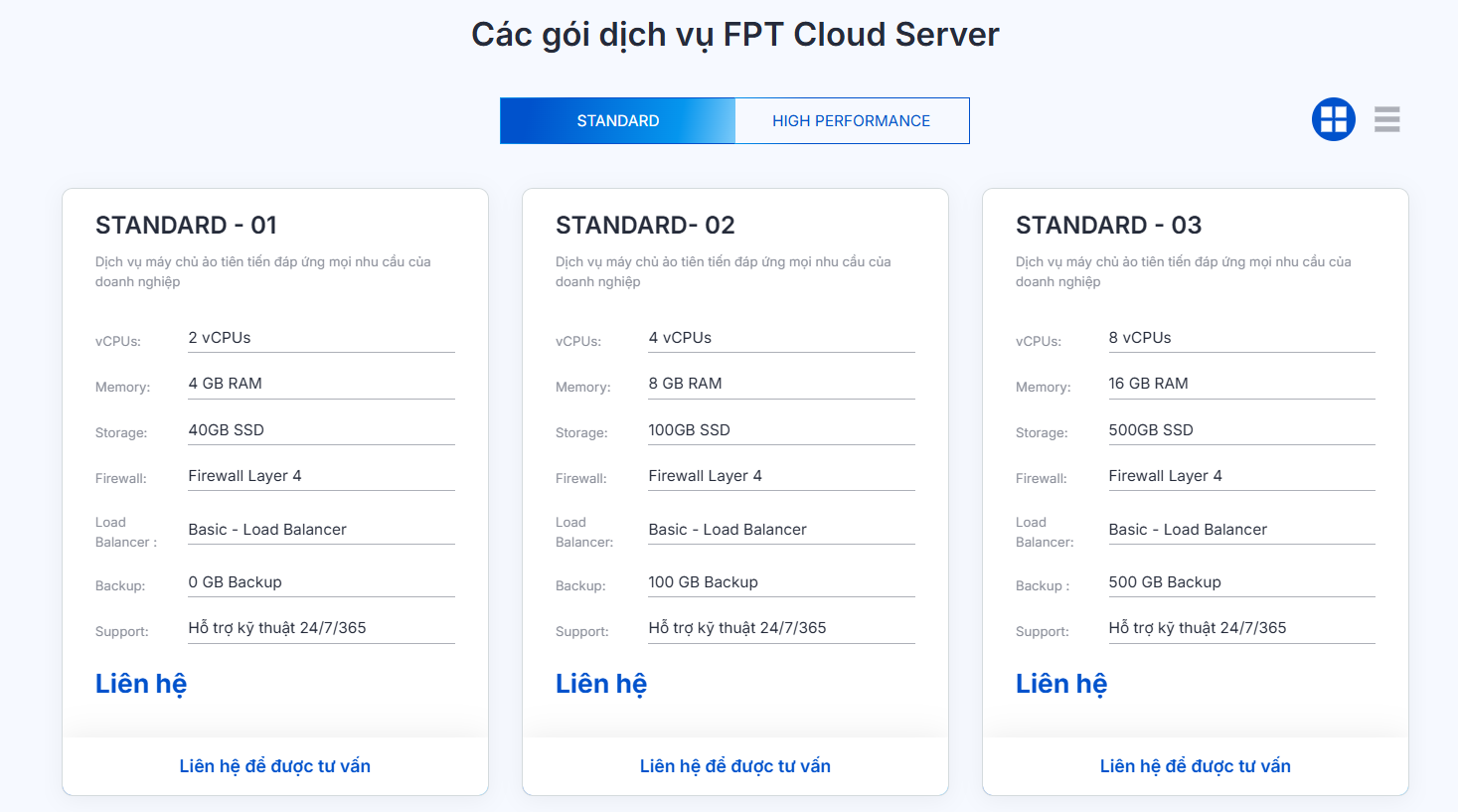1458x812 pixels.
Task: Open the HIGH PERFORMANCE pricing tab
Action: [852, 120]
